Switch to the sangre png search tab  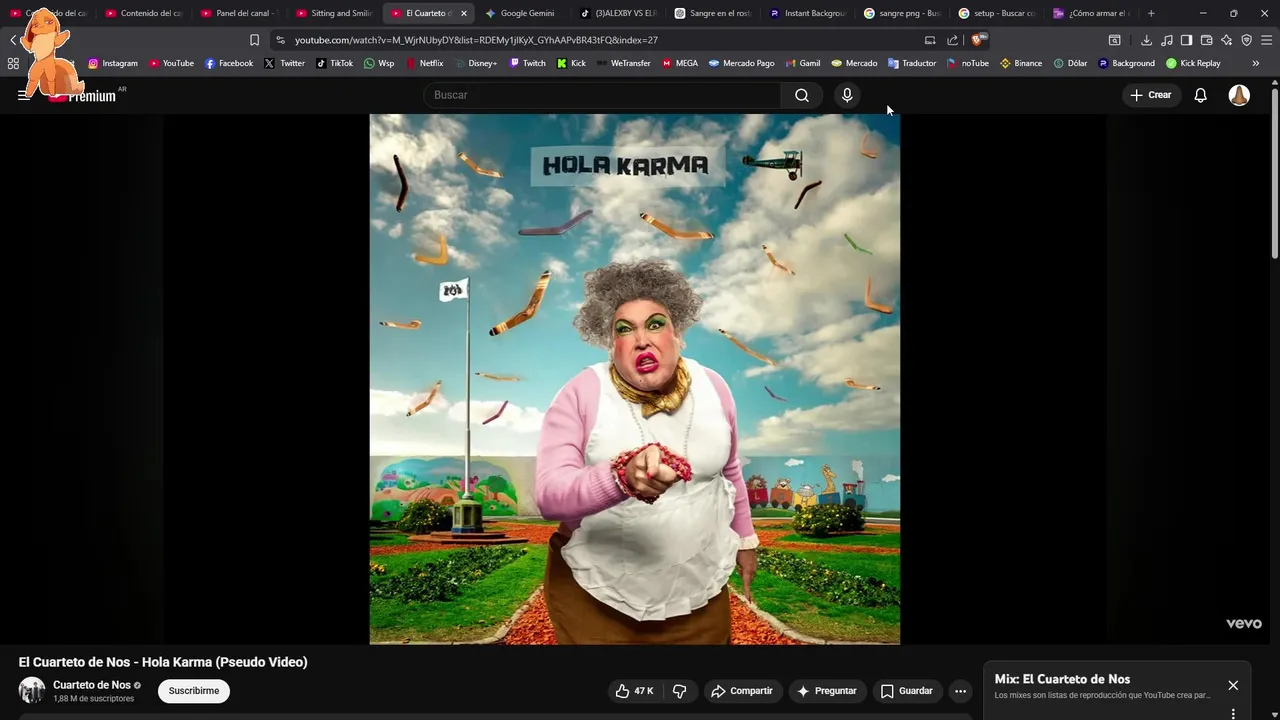point(902,13)
